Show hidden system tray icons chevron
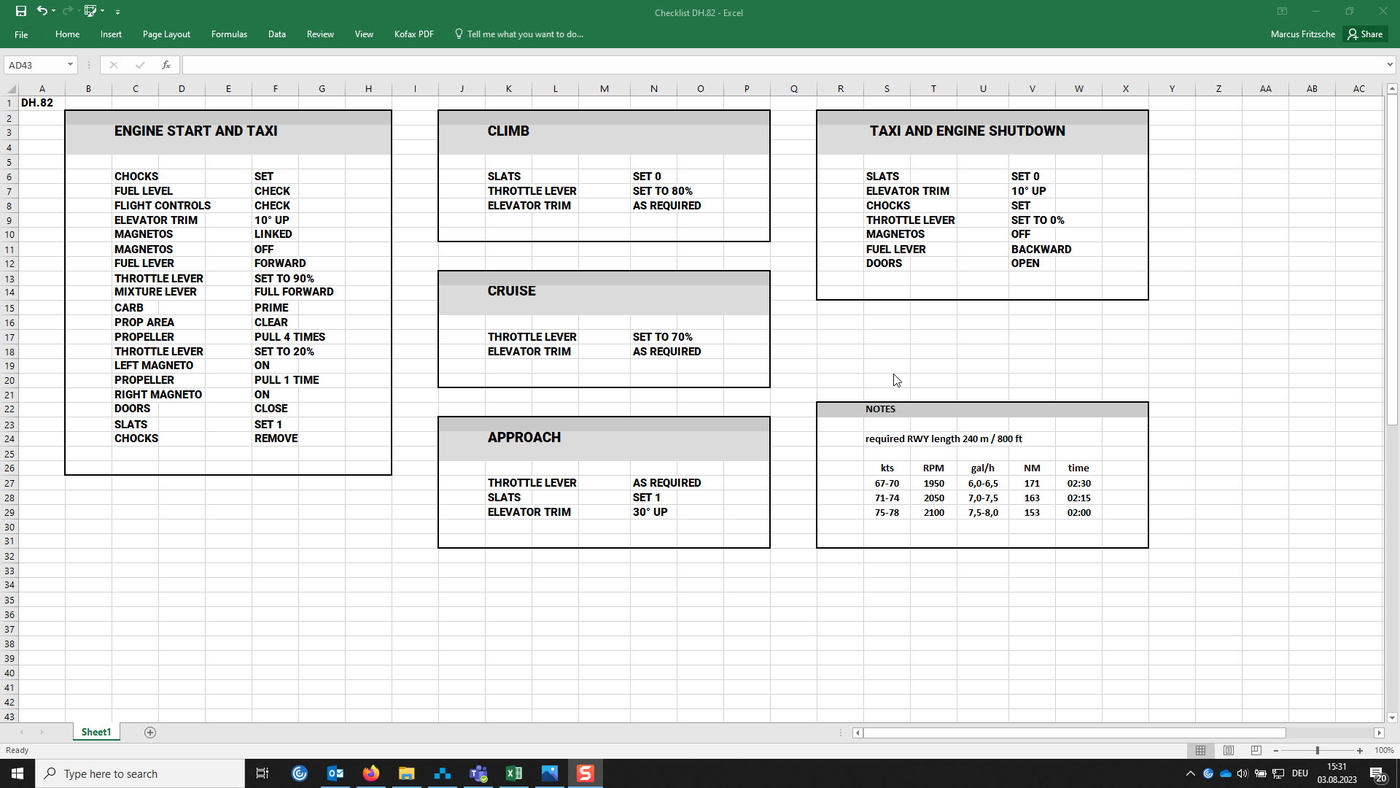The image size is (1400, 788). (1190, 773)
